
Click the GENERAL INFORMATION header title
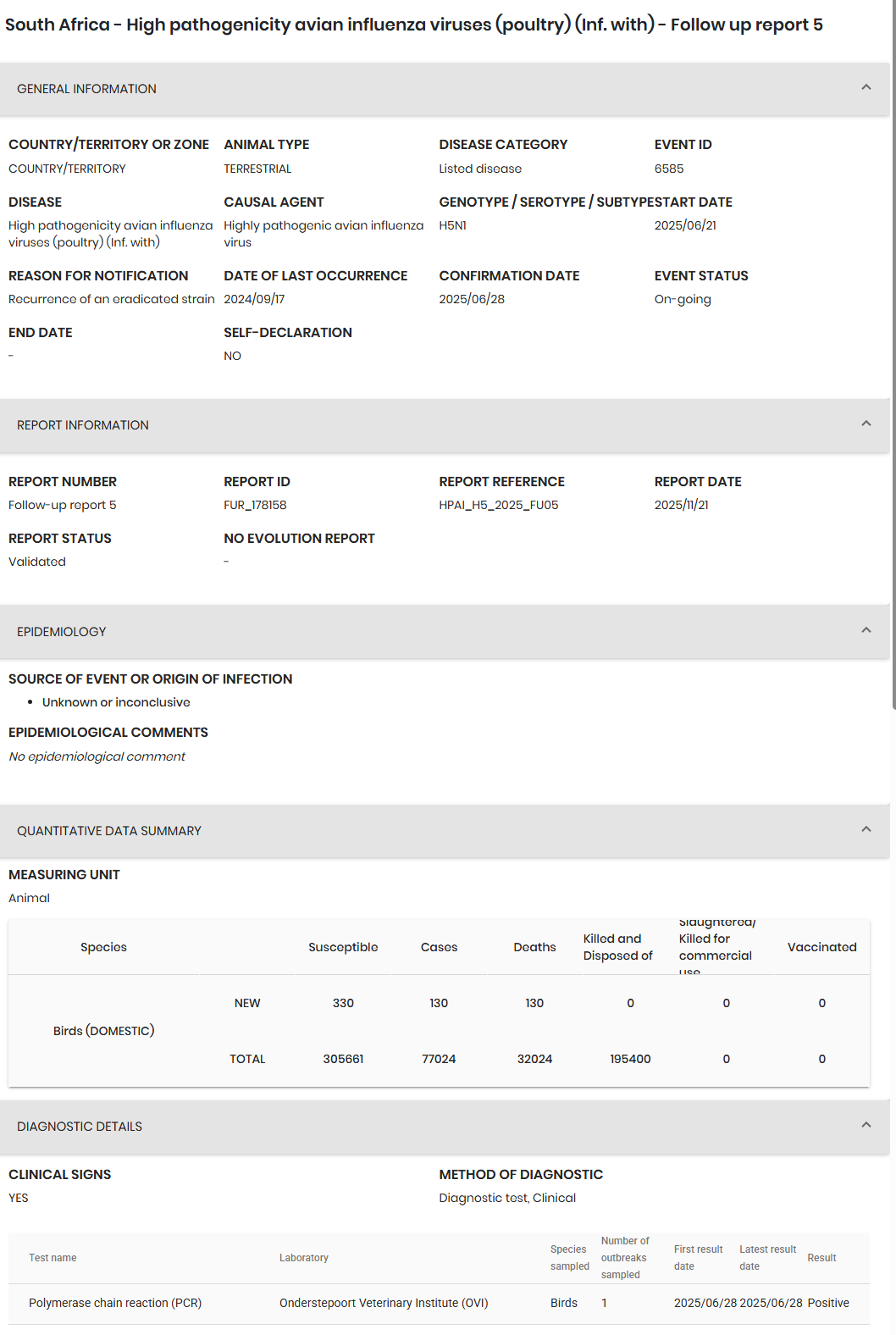pyautogui.click(x=86, y=89)
